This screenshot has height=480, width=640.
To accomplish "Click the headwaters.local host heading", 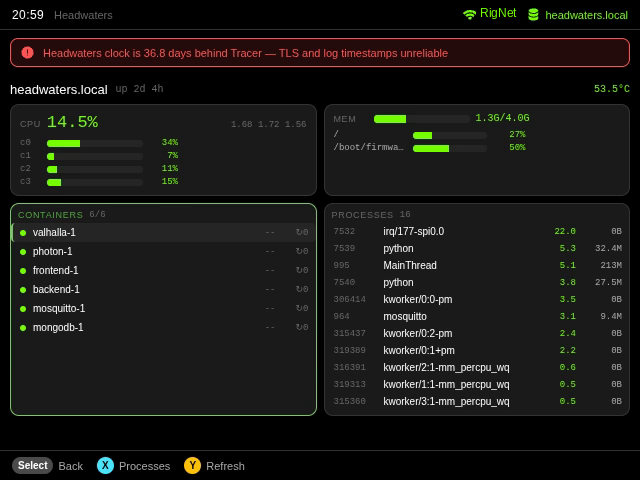I will (59, 90).
